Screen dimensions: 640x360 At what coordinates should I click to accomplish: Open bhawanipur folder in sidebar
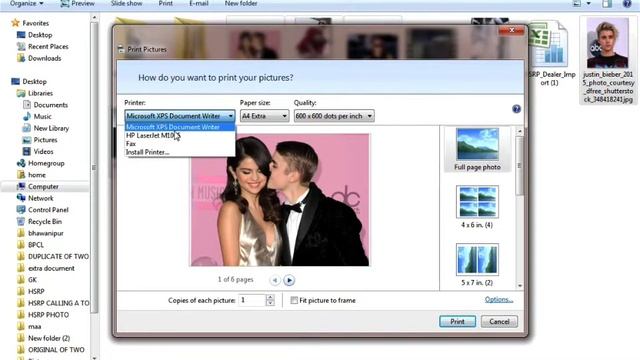(46, 233)
